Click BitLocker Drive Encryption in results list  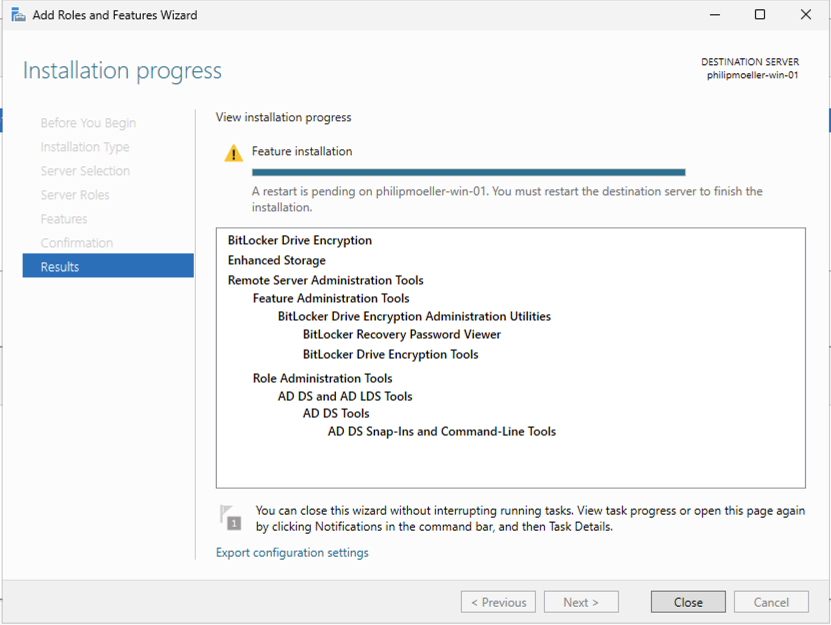click(299, 240)
